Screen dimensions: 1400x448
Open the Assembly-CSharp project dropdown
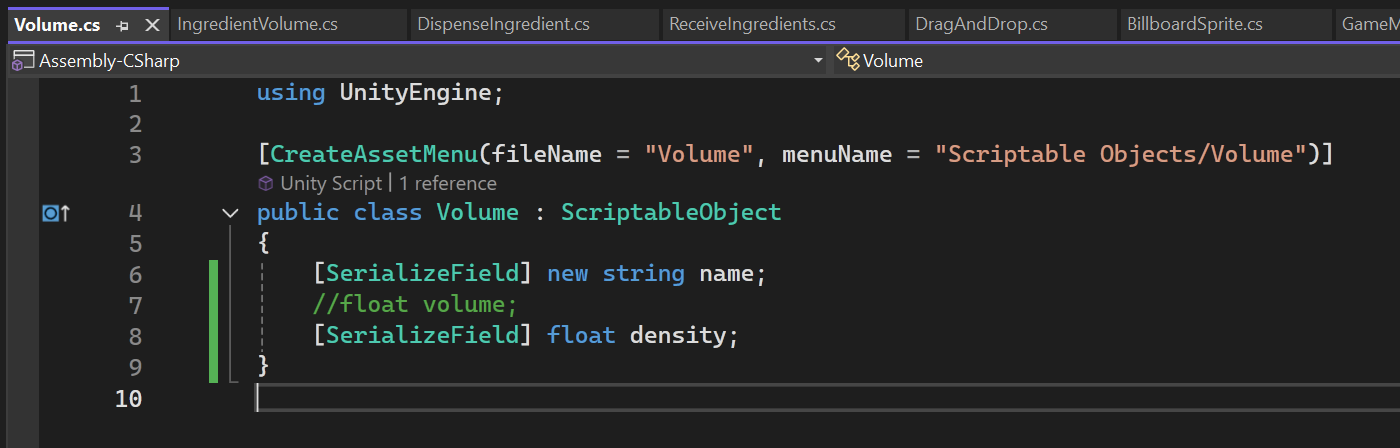coord(818,61)
